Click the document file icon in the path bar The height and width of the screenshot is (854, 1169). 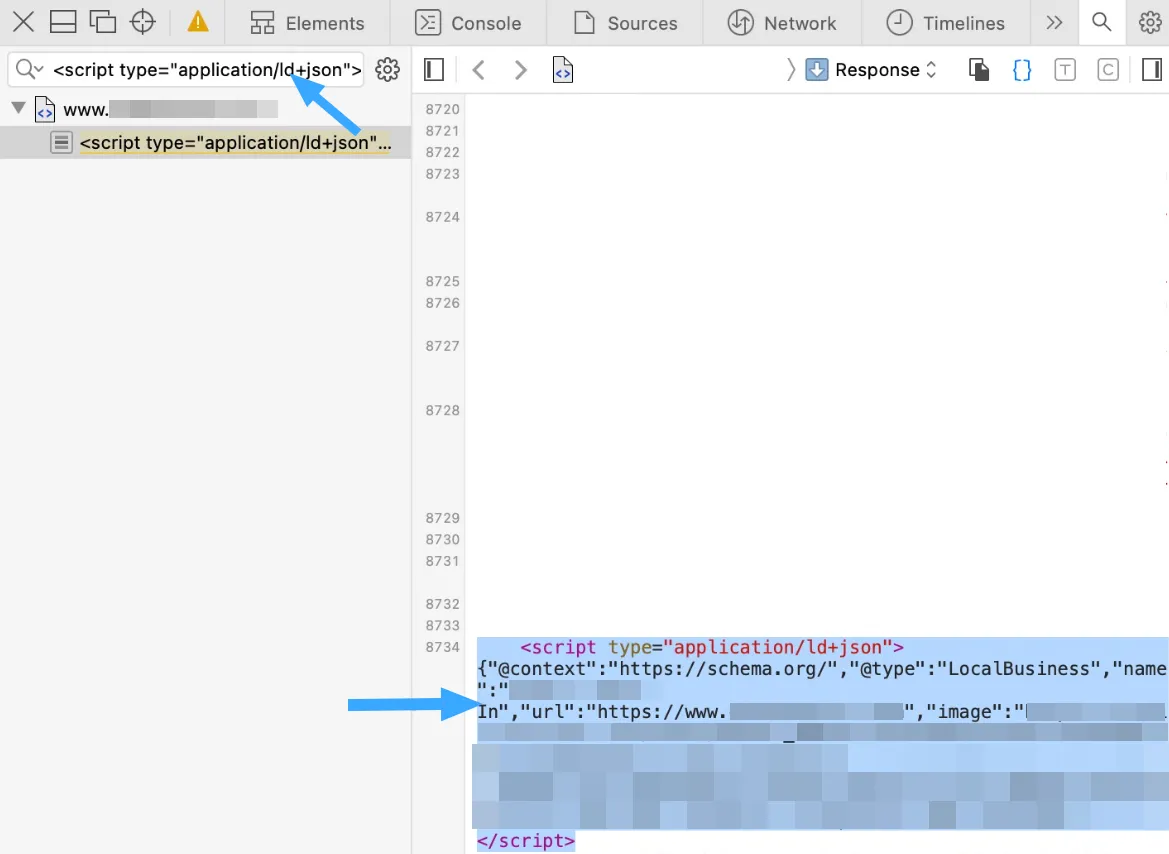pos(563,70)
